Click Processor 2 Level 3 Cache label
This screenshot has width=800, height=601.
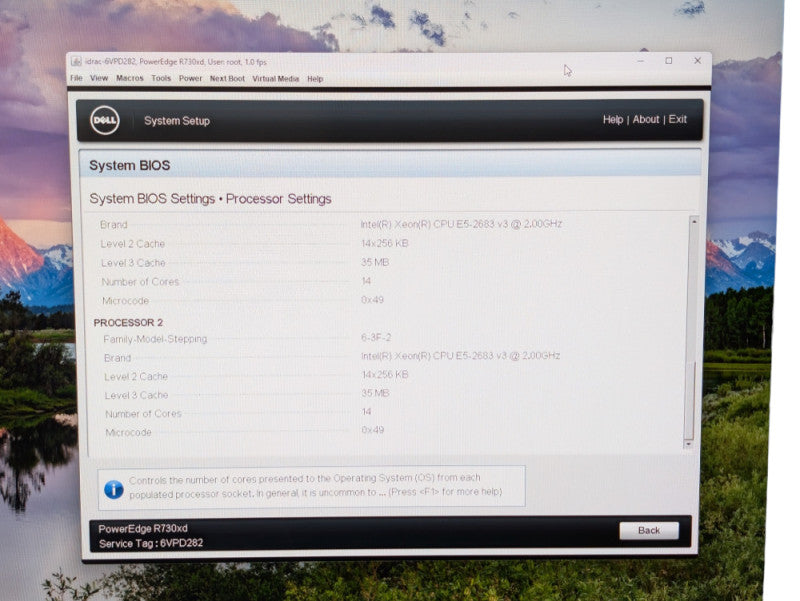136,395
